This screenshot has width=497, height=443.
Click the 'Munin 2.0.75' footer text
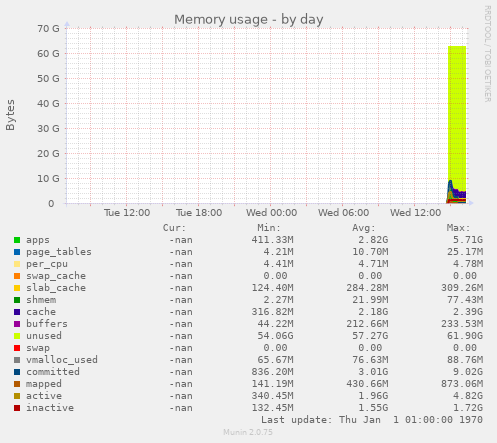248,432
